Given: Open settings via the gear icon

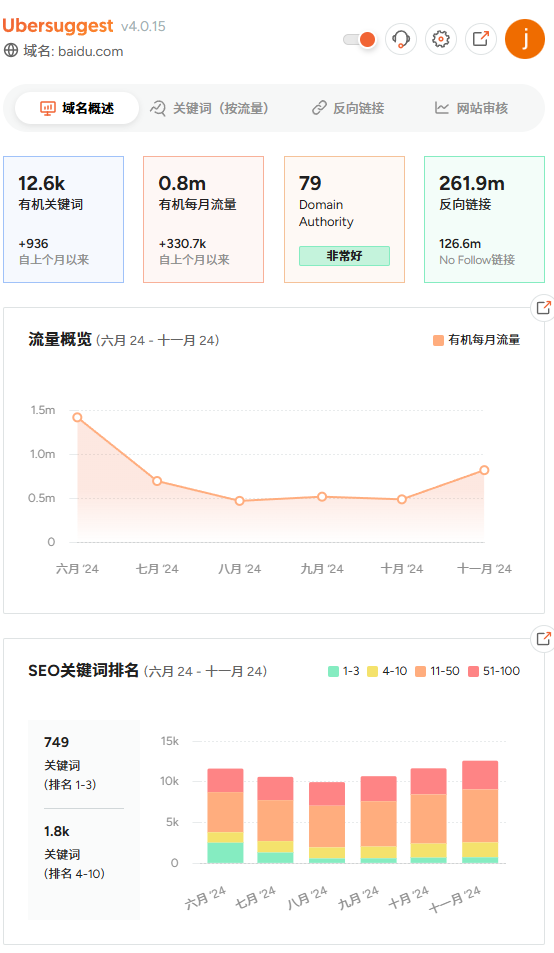Looking at the screenshot, I should coord(440,40).
